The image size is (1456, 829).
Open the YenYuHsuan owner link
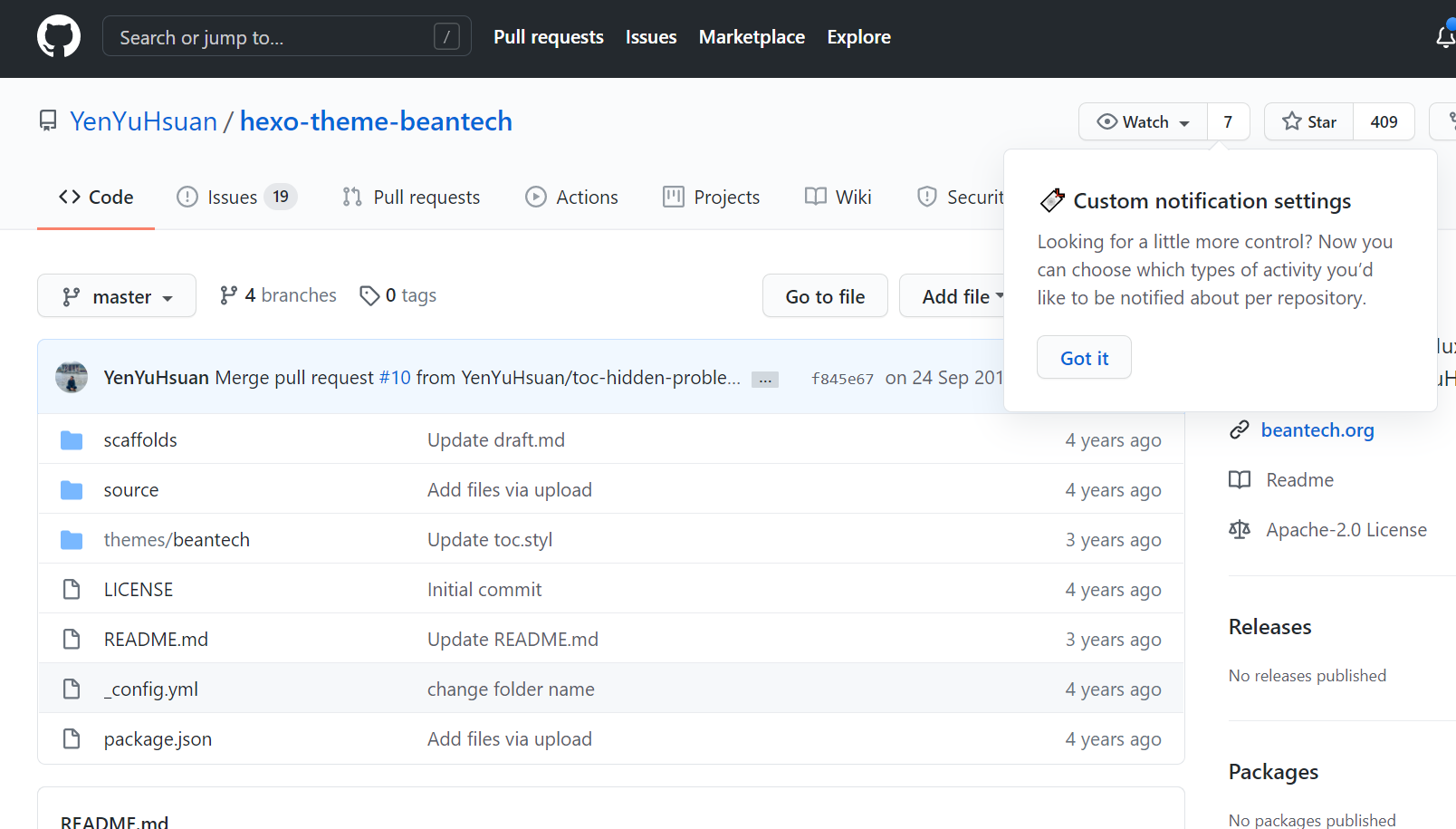click(144, 121)
